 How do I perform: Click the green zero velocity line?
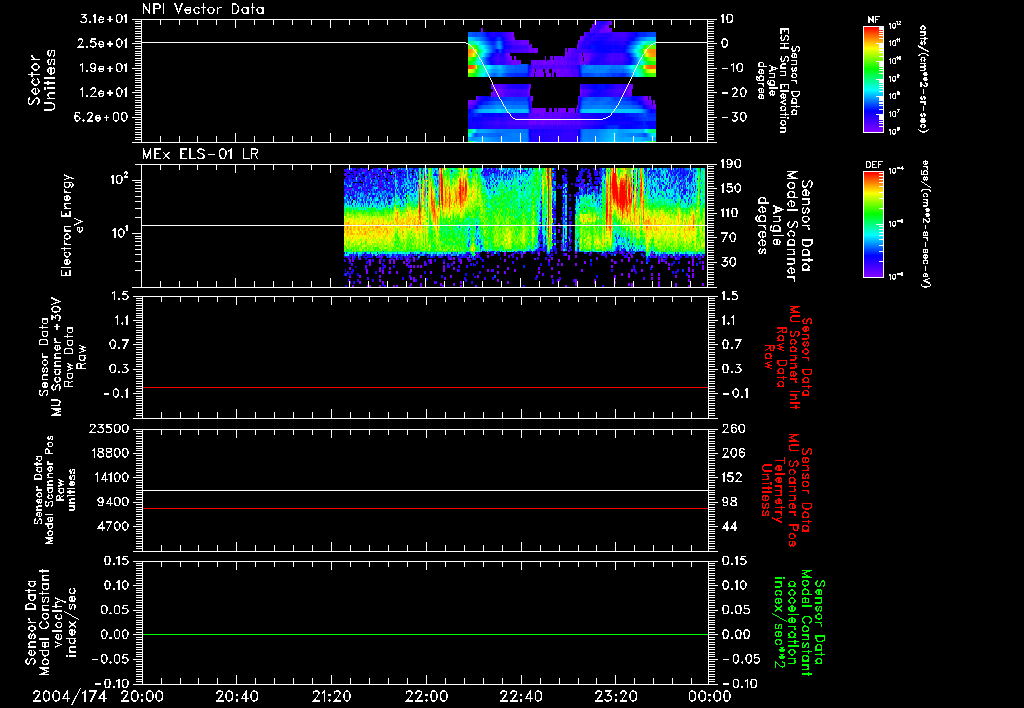425,634
